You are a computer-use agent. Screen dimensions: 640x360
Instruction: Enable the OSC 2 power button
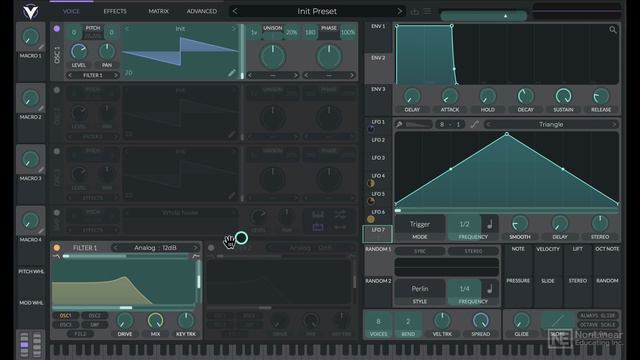click(x=57, y=90)
